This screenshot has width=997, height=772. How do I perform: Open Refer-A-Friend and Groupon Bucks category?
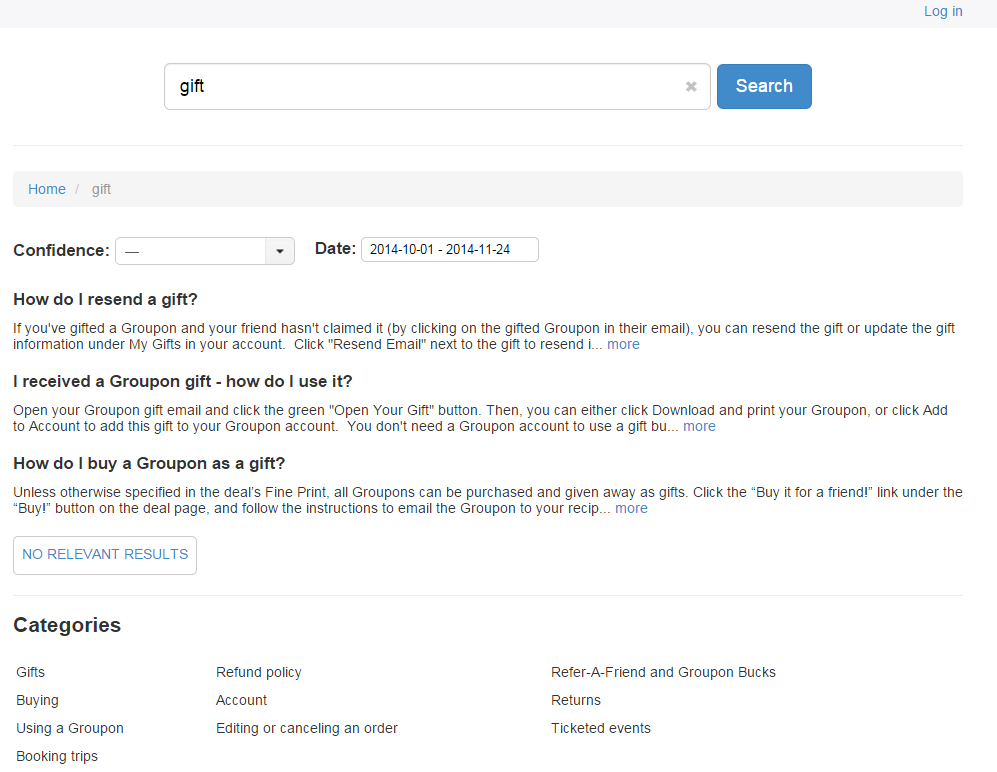(663, 672)
